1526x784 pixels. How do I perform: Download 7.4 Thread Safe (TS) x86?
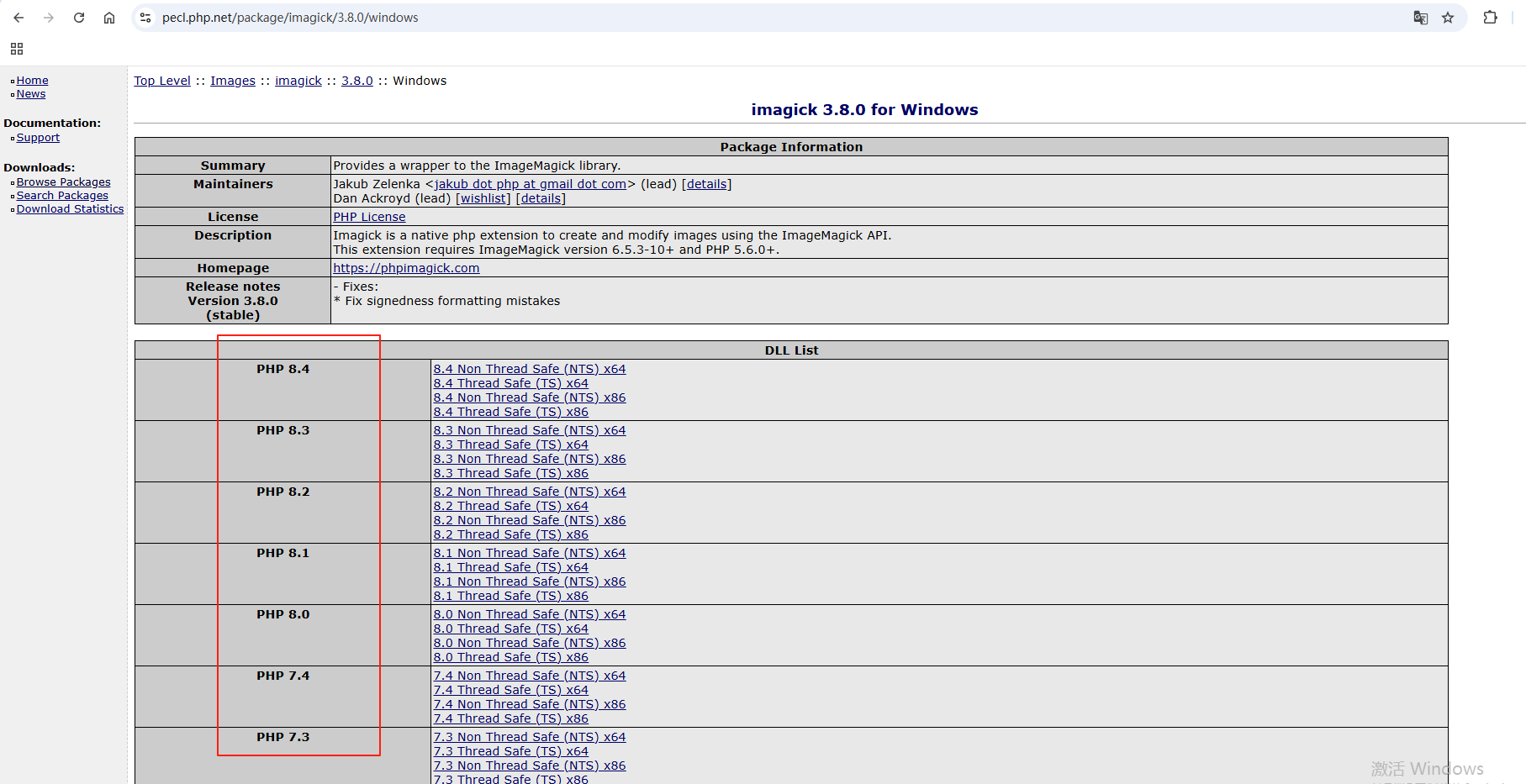511,718
